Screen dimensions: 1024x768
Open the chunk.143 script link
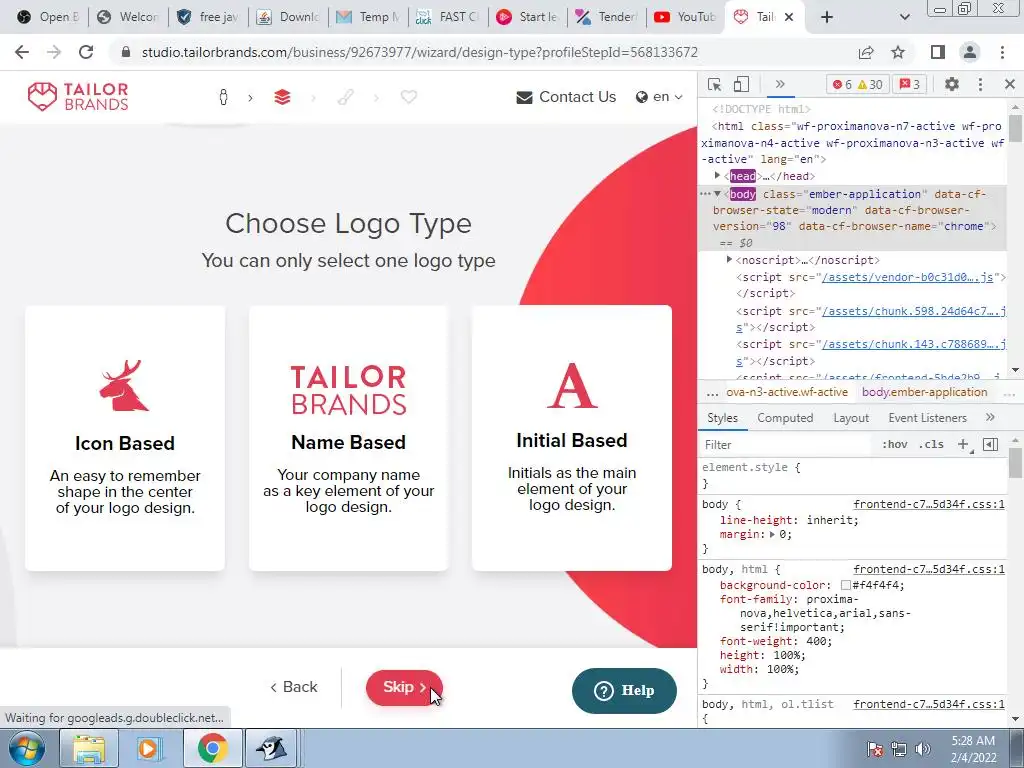point(913,344)
